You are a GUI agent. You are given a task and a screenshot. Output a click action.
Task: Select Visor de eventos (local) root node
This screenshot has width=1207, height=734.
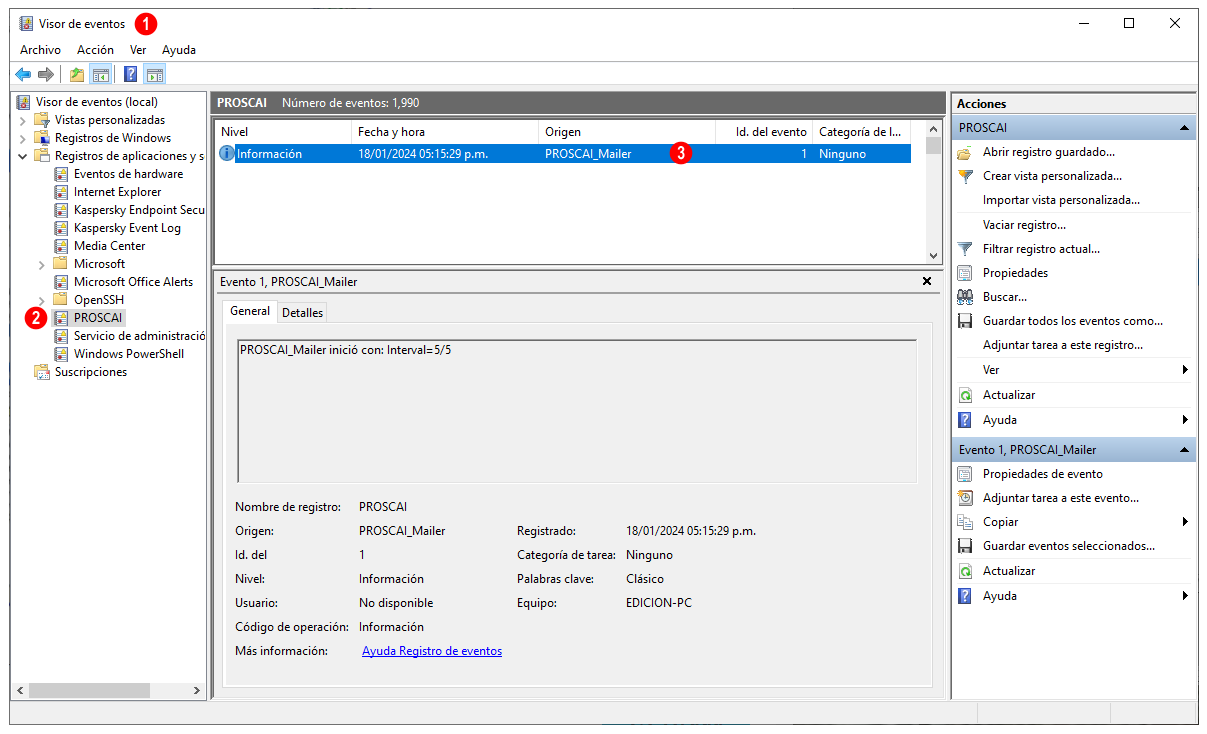coord(96,102)
